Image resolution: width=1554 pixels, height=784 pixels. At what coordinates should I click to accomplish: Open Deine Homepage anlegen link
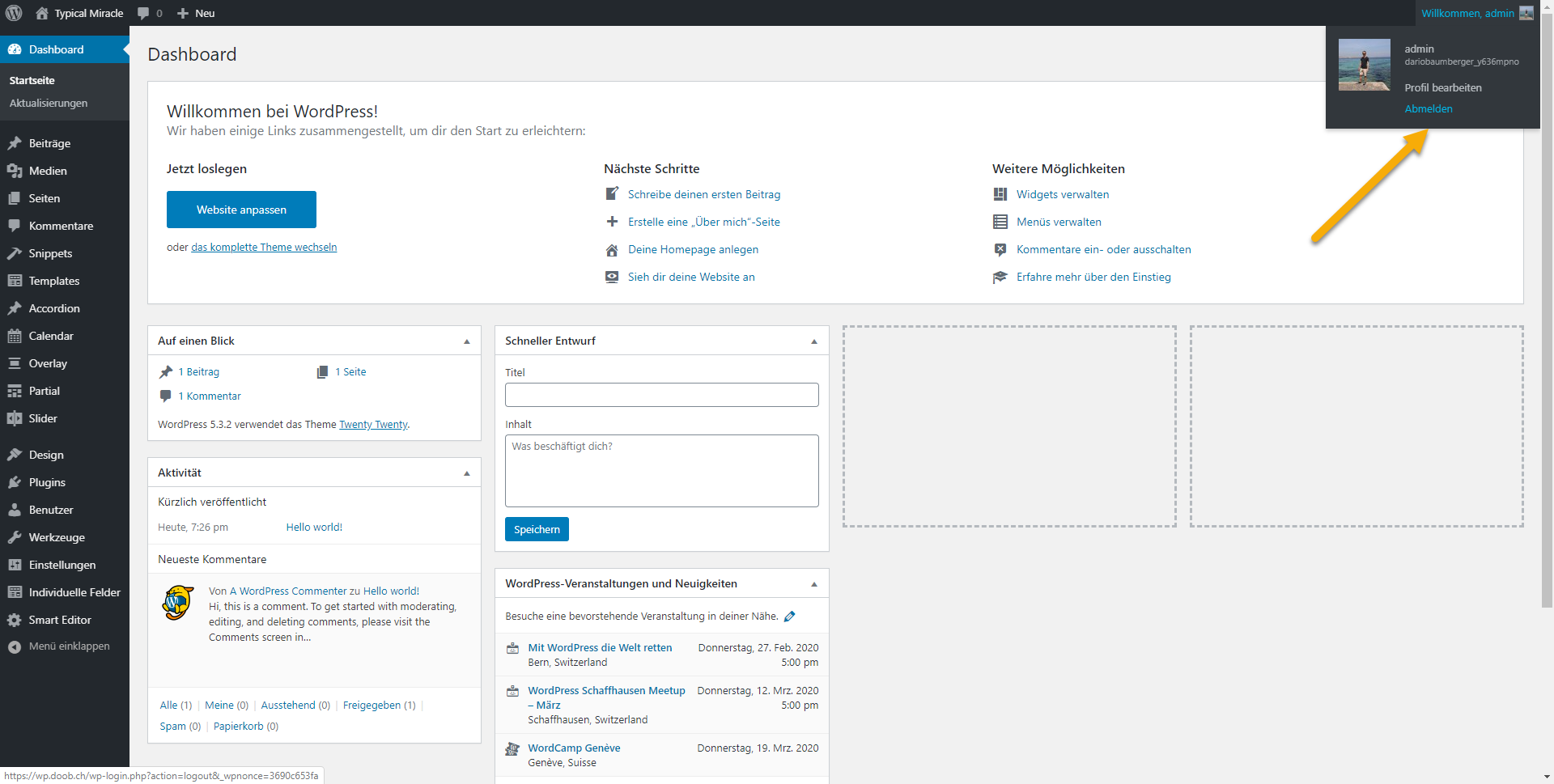pyautogui.click(x=693, y=249)
